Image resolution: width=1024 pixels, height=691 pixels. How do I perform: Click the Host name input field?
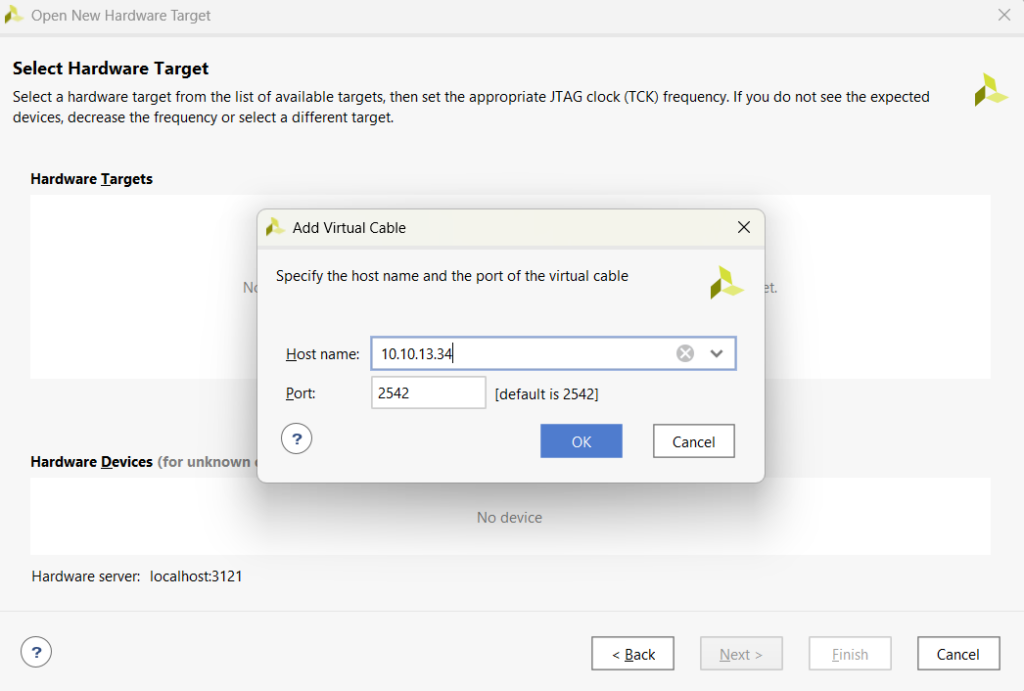tap(520, 353)
